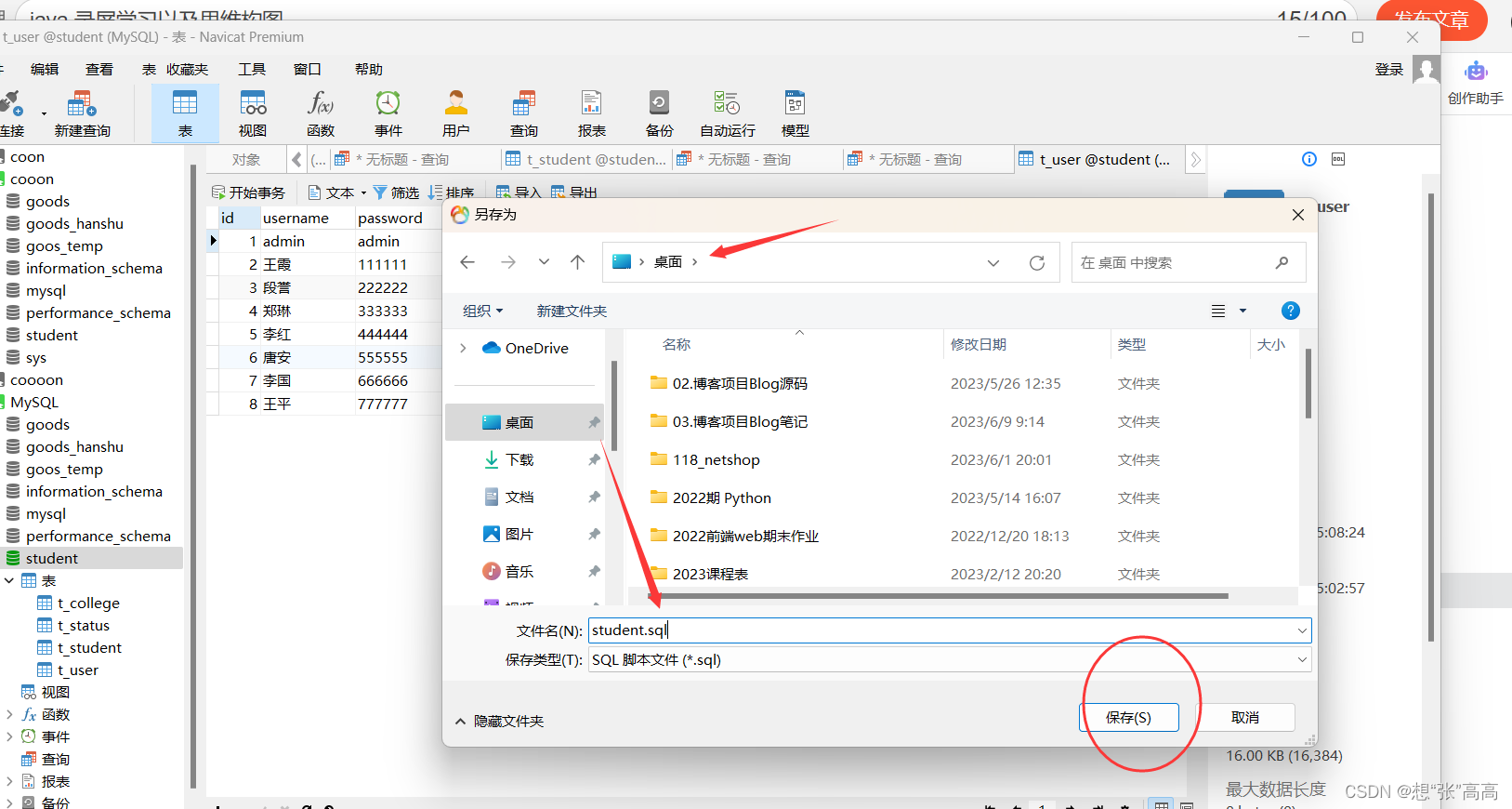
Task: Select t_status table in tree
Action: [84, 625]
